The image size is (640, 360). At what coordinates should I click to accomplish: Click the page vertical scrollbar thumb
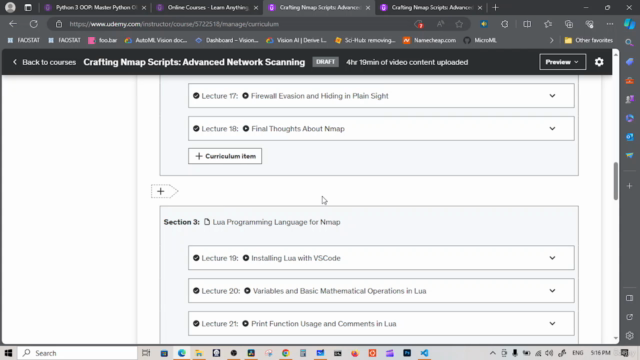pyautogui.click(x=616, y=181)
